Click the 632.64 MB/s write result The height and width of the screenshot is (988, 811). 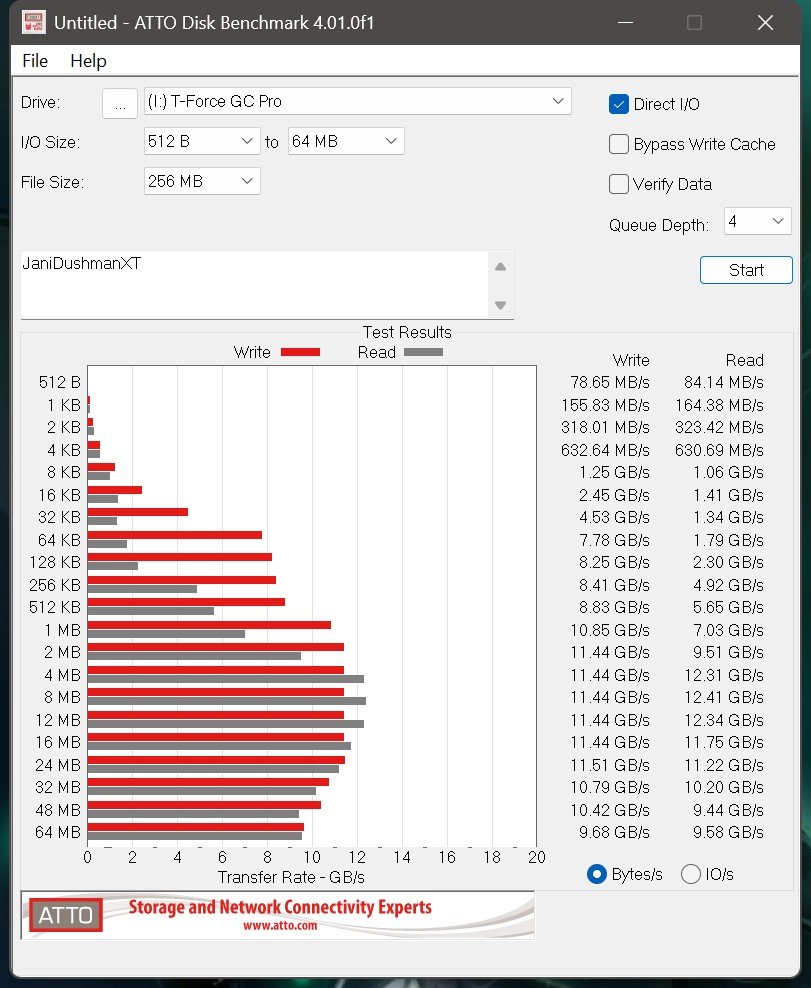(x=605, y=450)
